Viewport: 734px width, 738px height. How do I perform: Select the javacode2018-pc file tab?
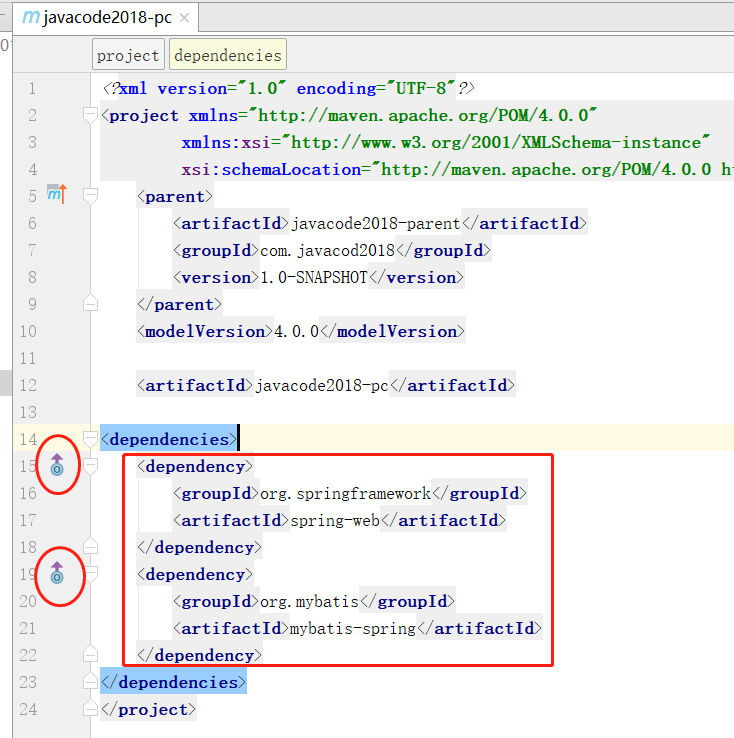(x=98, y=19)
